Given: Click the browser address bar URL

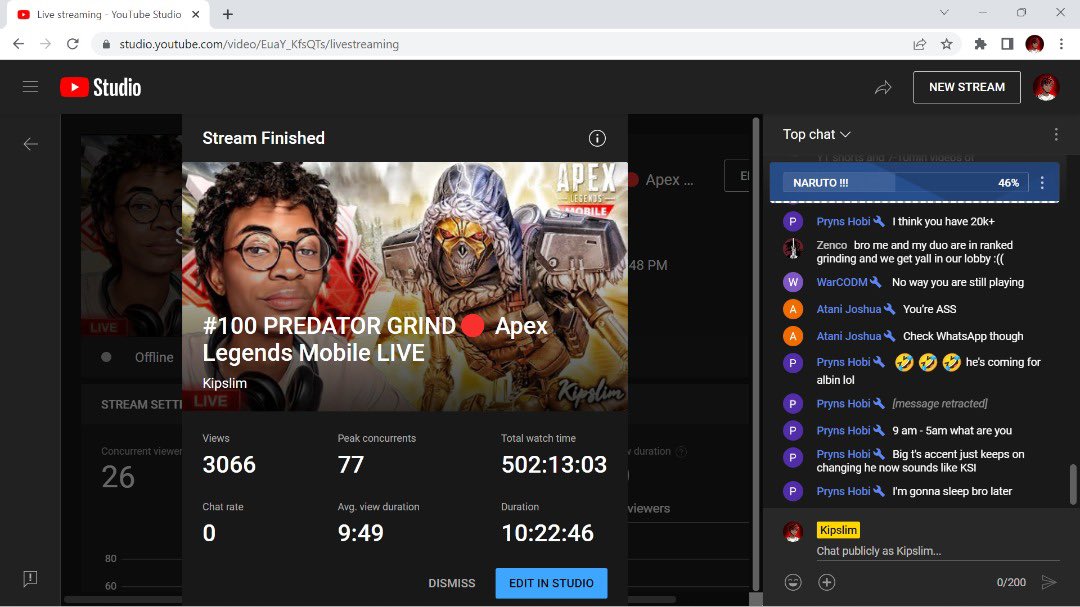Looking at the screenshot, I should [x=259, y=44].
